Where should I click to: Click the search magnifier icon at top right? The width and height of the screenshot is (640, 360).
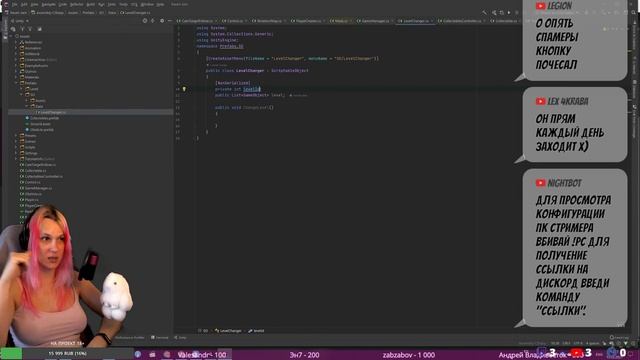pos(634,13)
